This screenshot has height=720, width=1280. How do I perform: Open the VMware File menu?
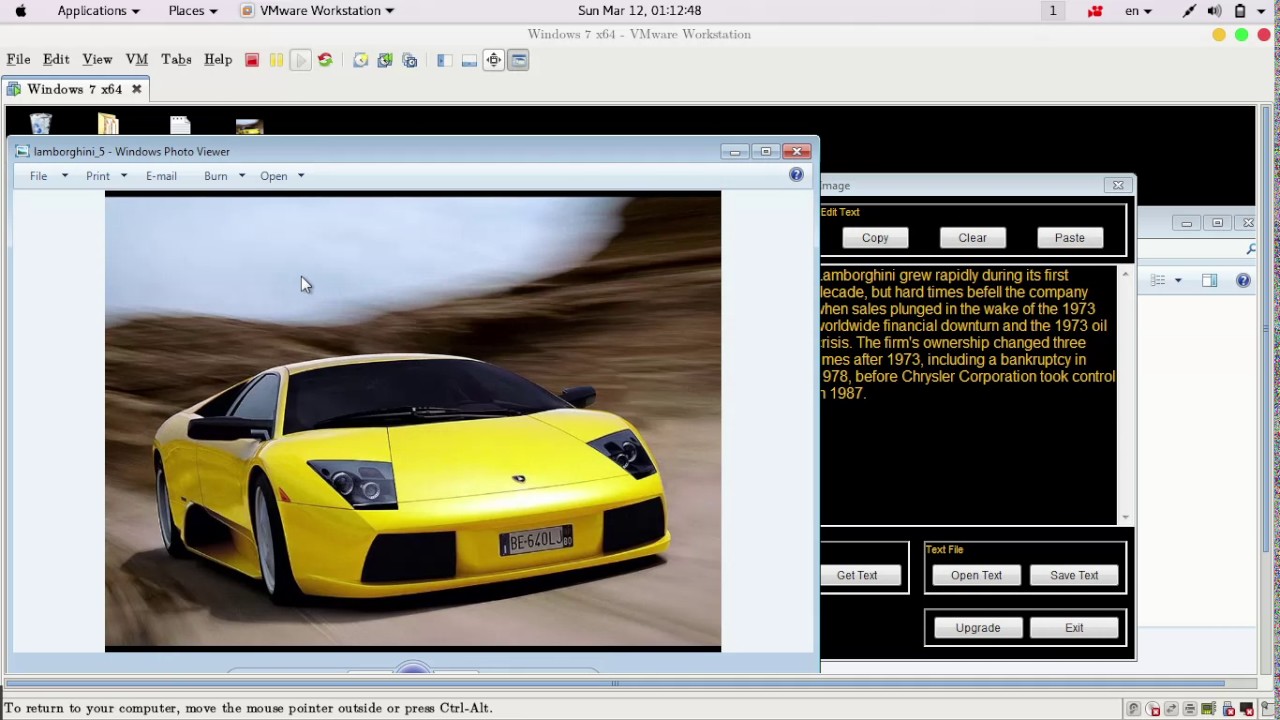[x=18, y=60]
